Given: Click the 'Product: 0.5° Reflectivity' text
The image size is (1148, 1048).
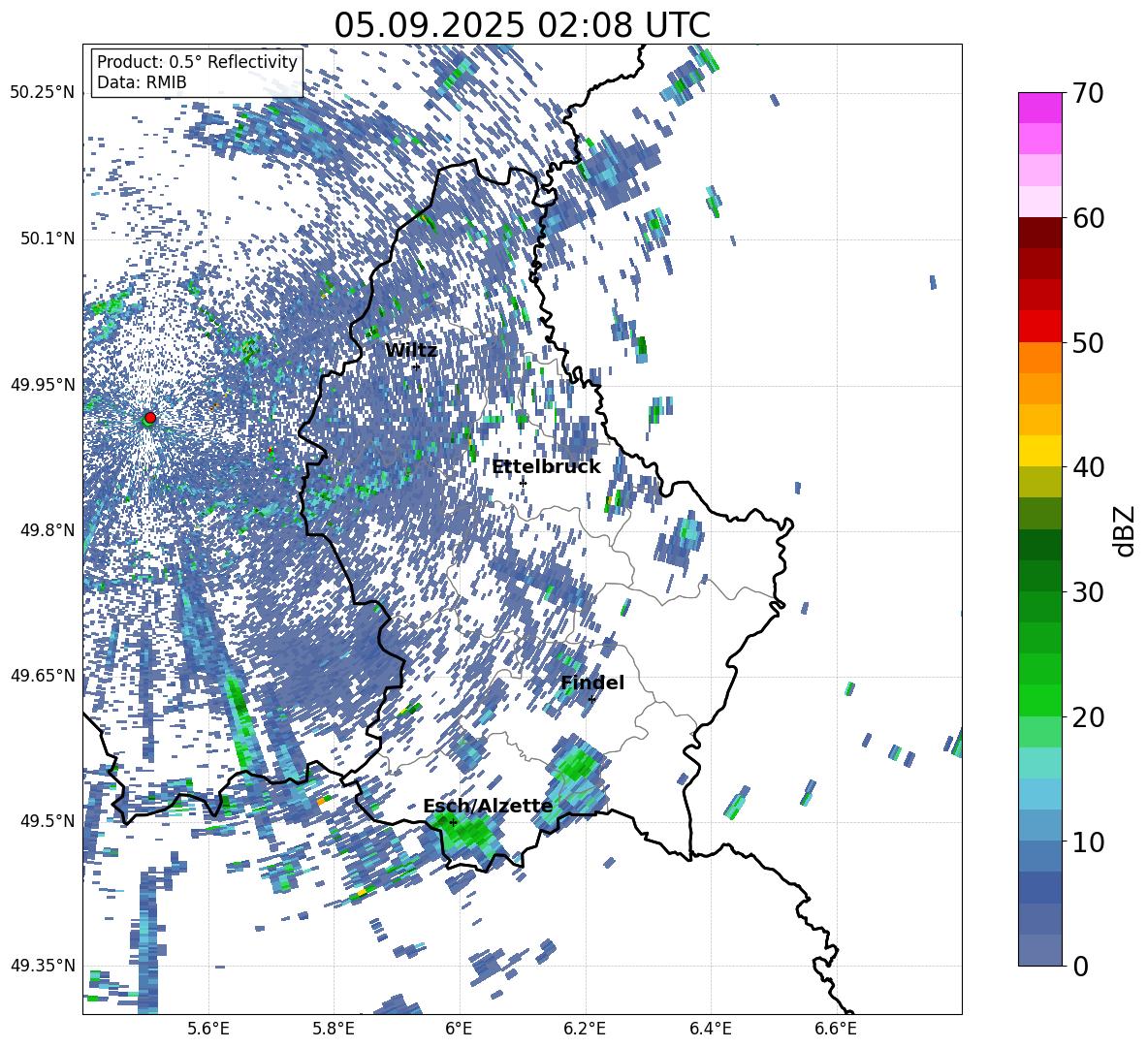Looking at the screenshot, I should pos(197,61).
